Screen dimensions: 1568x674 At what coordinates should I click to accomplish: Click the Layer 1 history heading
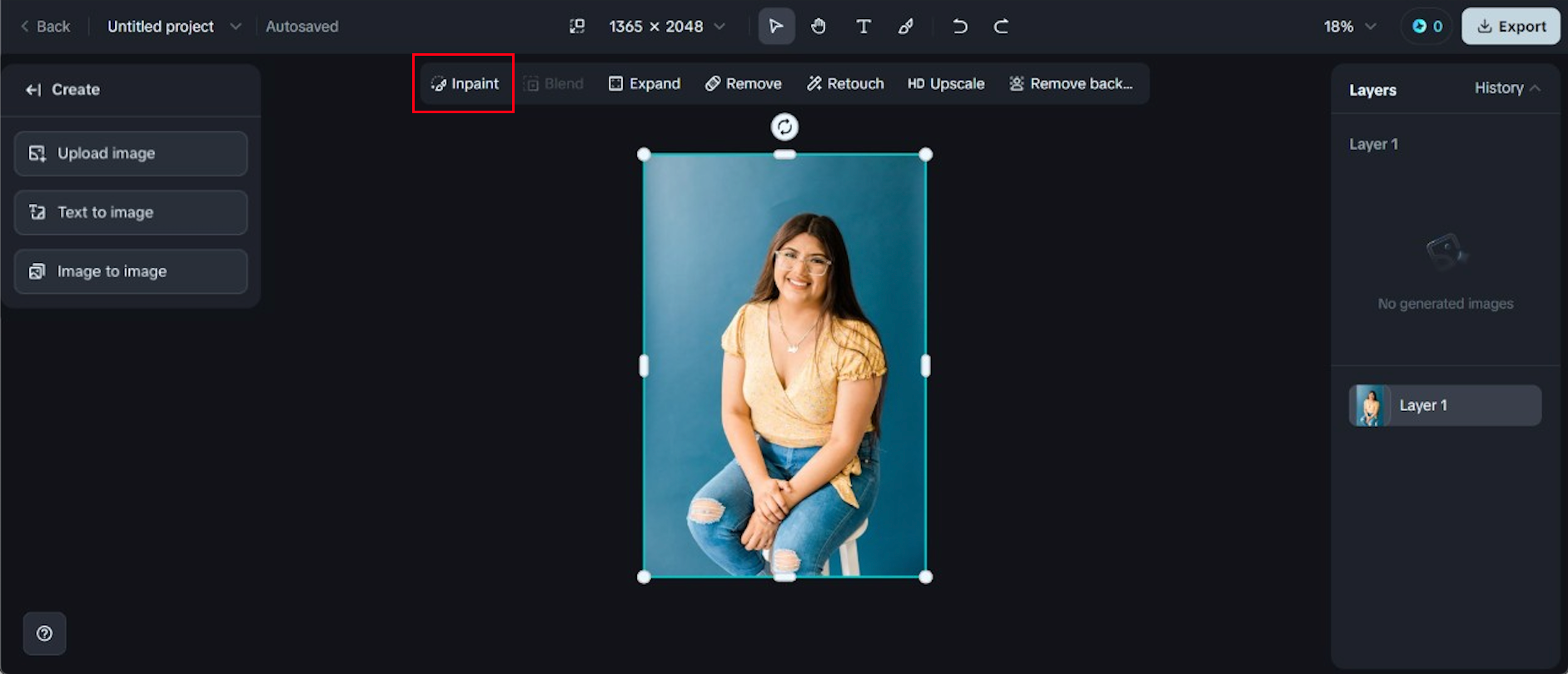pos(1373,144)
